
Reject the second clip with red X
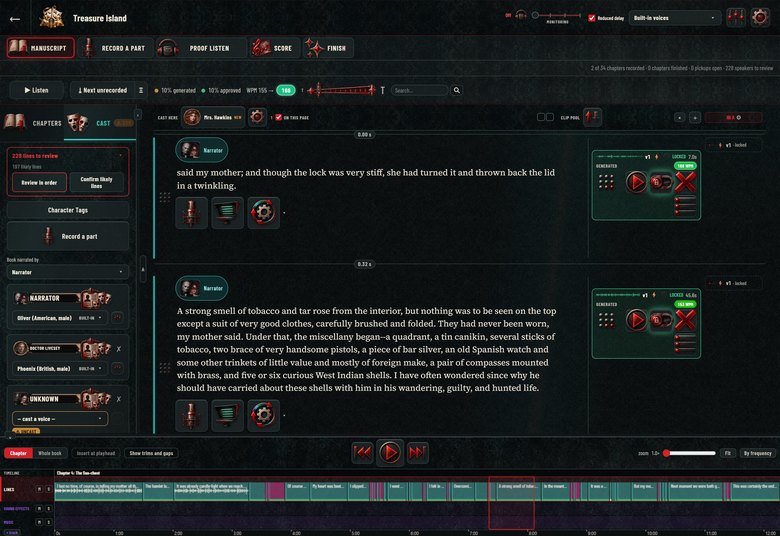(685, 320)
